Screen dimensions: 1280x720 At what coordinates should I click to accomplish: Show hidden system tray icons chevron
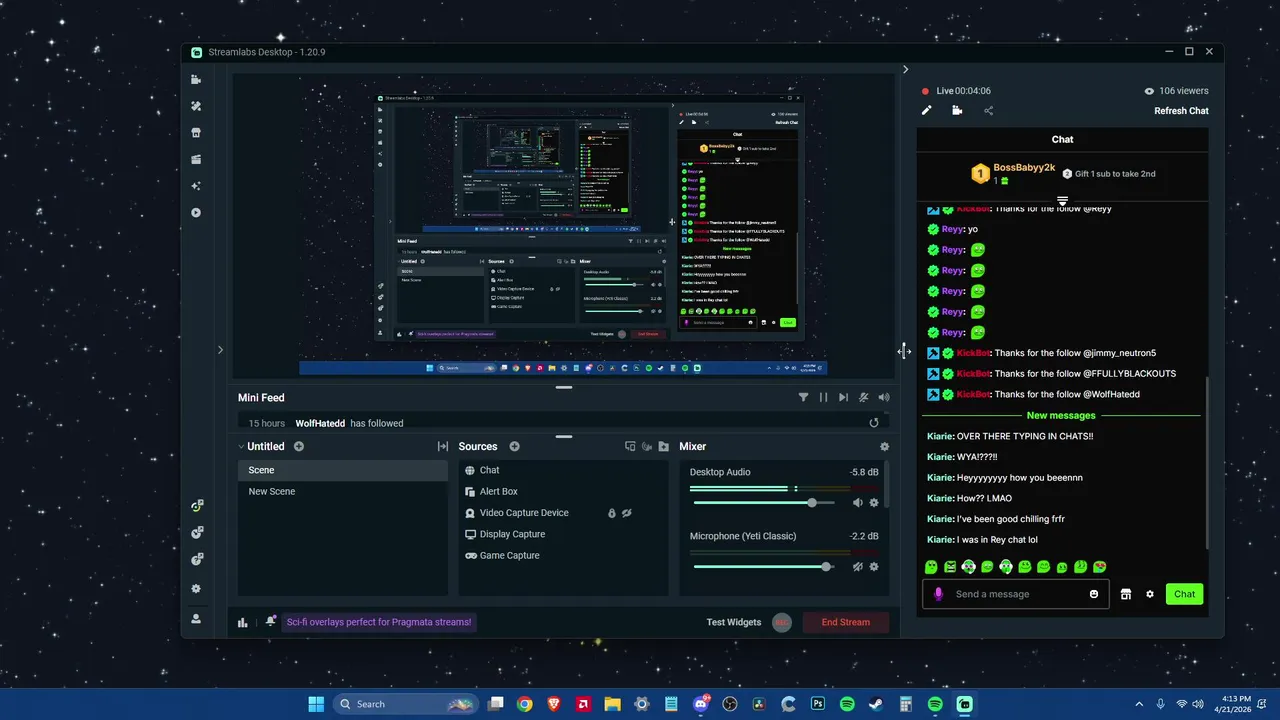1139,704
